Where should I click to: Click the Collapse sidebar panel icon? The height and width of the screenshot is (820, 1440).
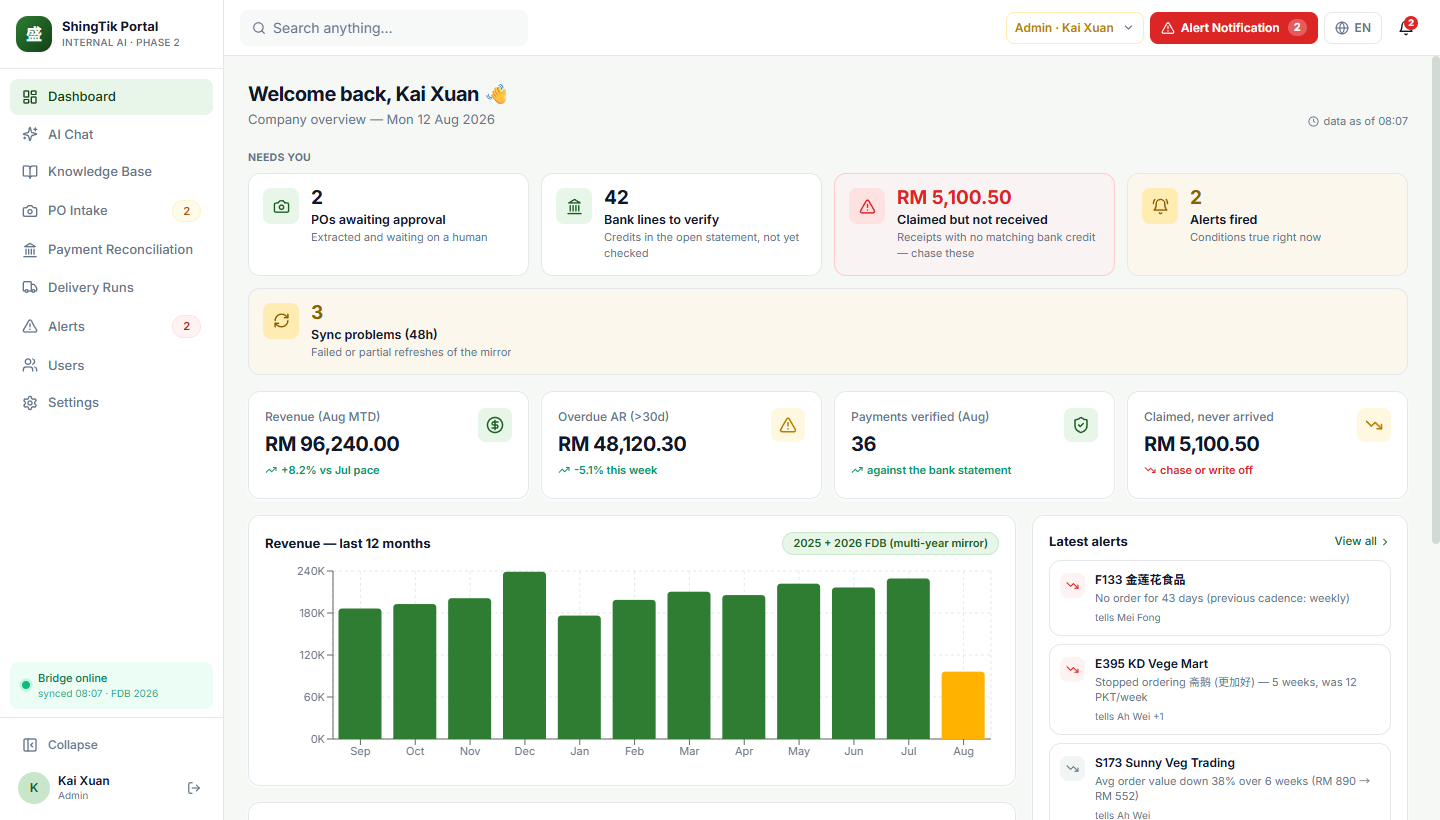tap(30, 745)
